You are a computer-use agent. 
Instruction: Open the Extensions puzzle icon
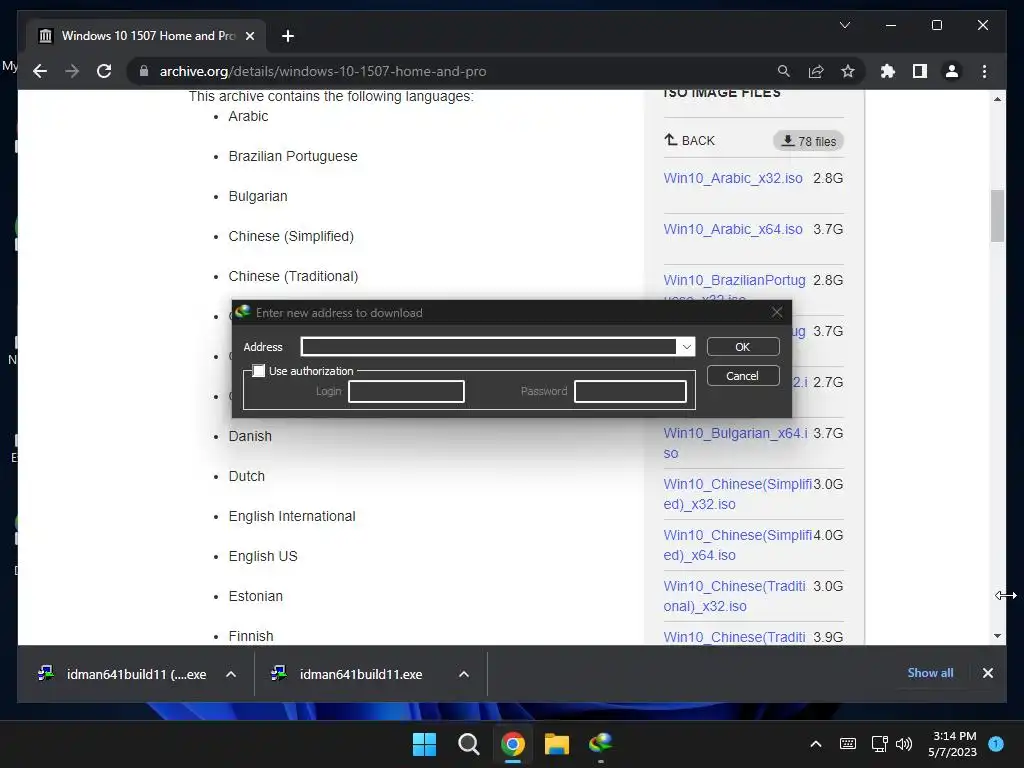tap(888, 71)
